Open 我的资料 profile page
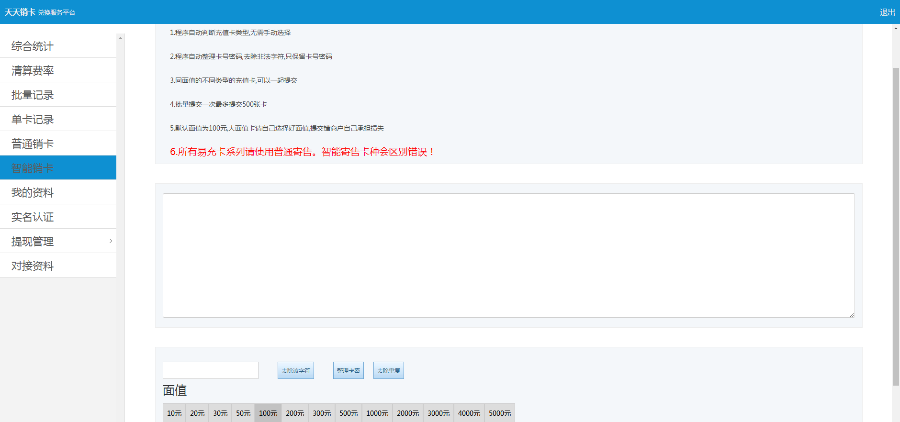This screenshot has width=900, height=422. (32, 192)
